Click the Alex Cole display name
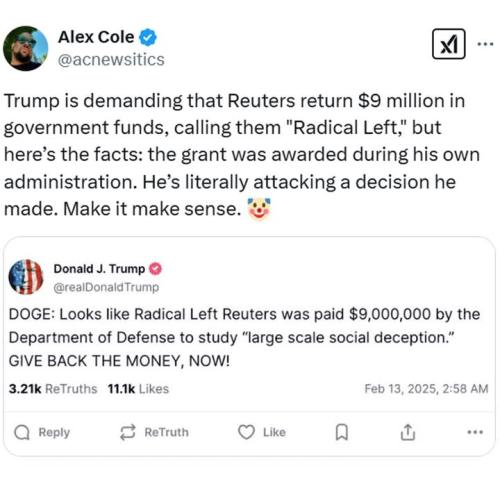This screenshot has width=500, height=500. tap(96, 37)
